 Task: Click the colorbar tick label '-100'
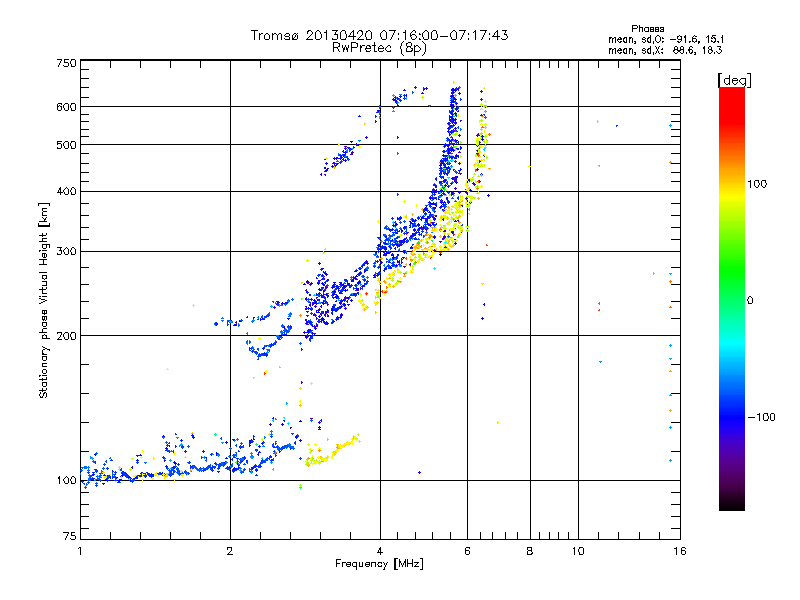[x=761, y=417]
